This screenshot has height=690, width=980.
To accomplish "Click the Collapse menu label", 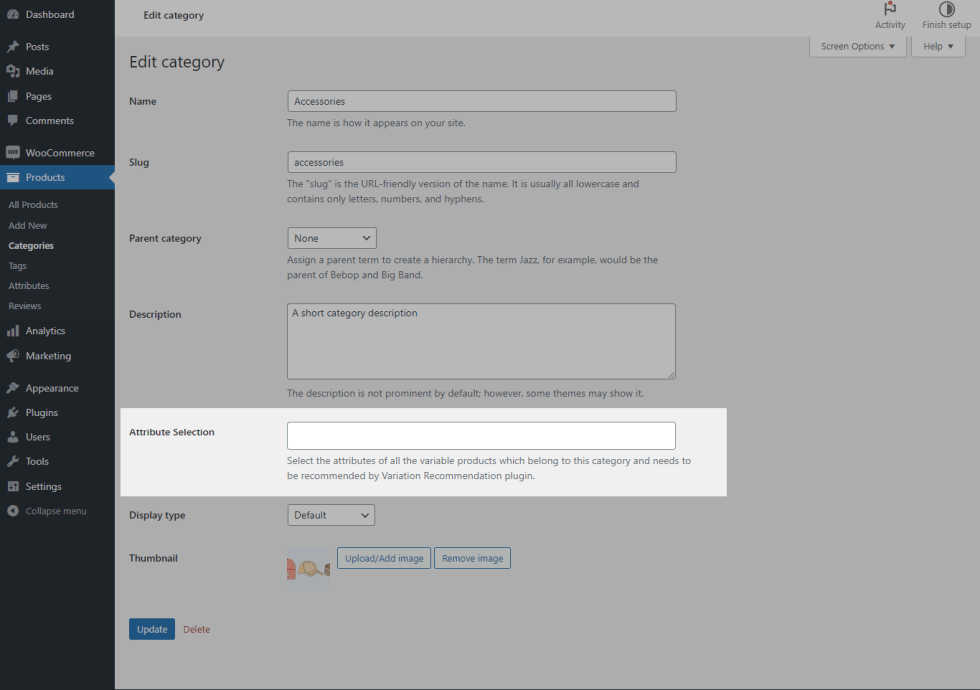I will (56, 511).
